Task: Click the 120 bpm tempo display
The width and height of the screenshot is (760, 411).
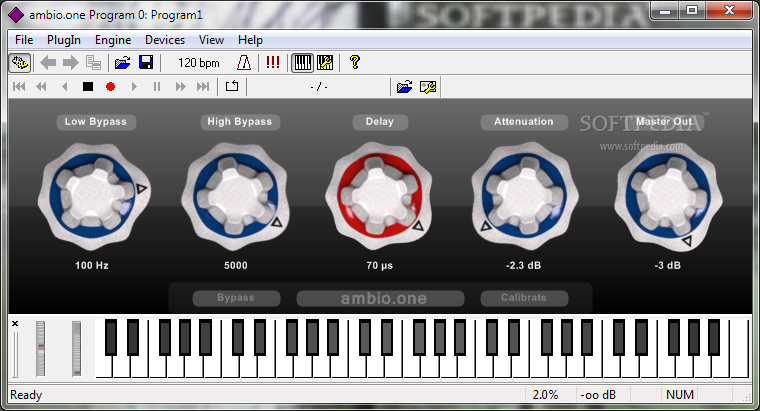Action: coord(199,63)
